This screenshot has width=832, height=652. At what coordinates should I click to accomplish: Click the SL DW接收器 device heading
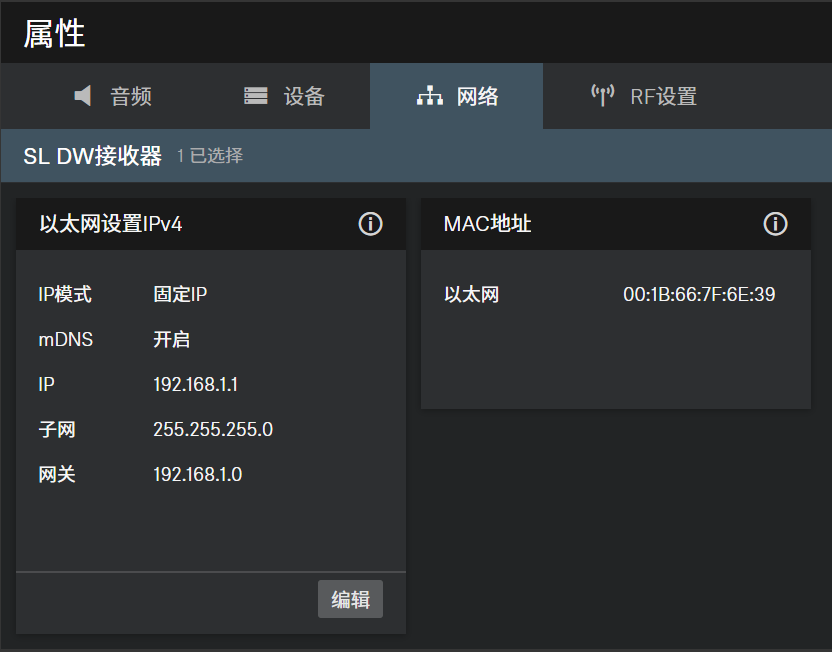[92, 156]
